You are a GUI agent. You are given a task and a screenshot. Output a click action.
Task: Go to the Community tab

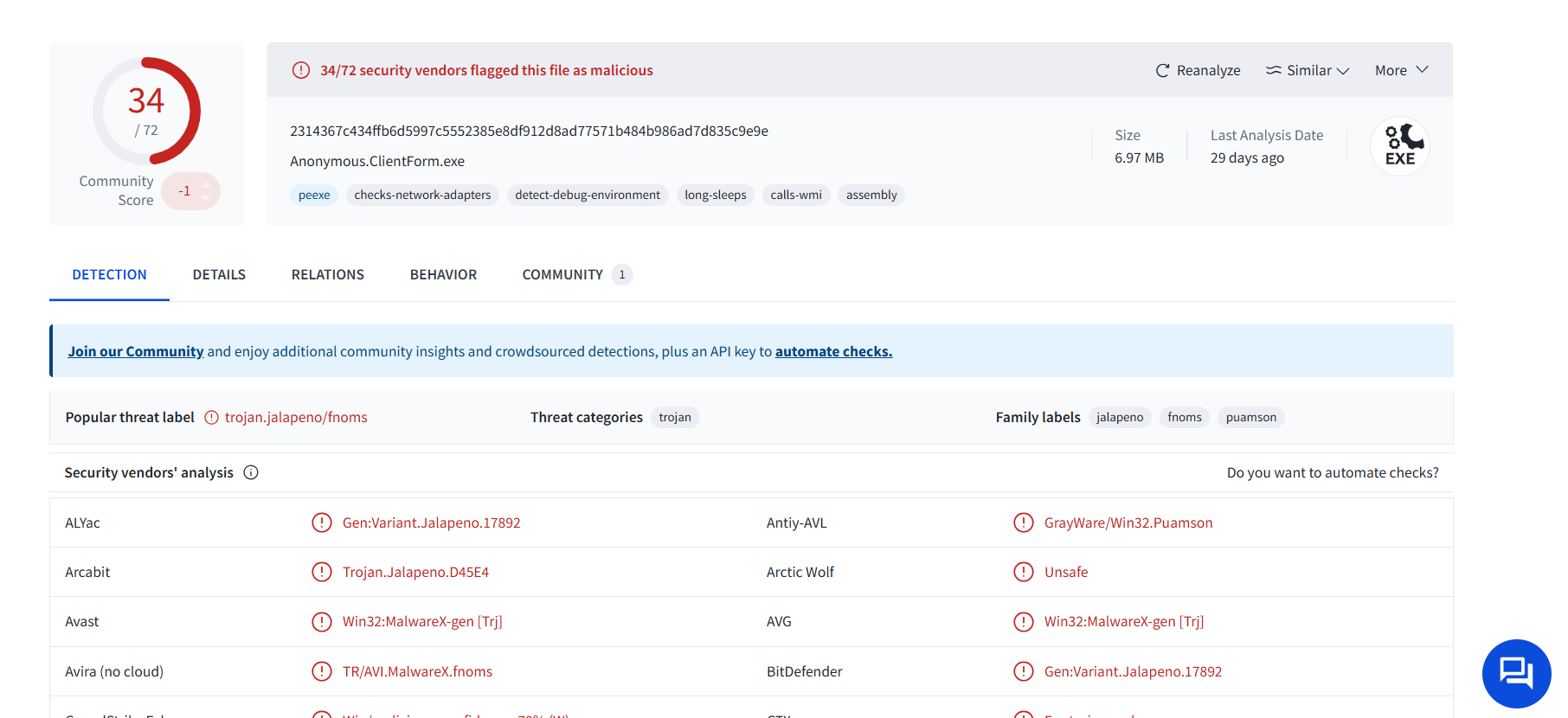coord(562,275)
